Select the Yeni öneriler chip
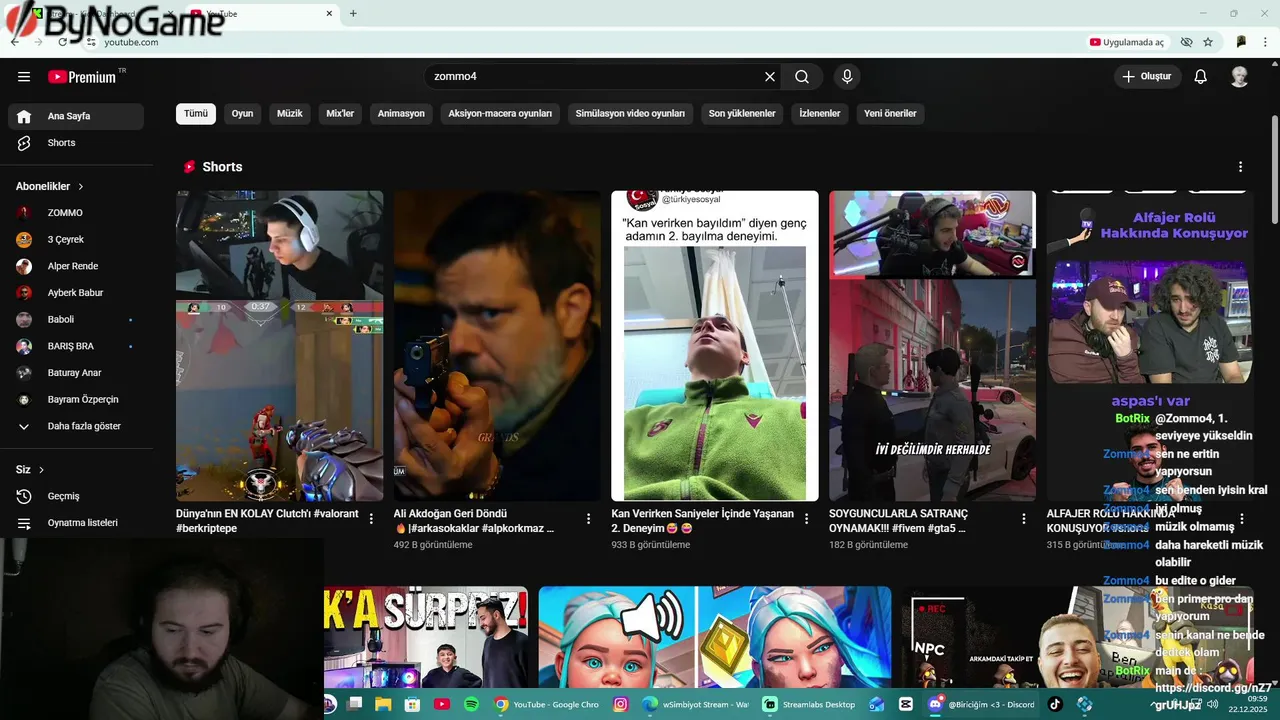The image size is (1280, 720). tap(890, 114)
